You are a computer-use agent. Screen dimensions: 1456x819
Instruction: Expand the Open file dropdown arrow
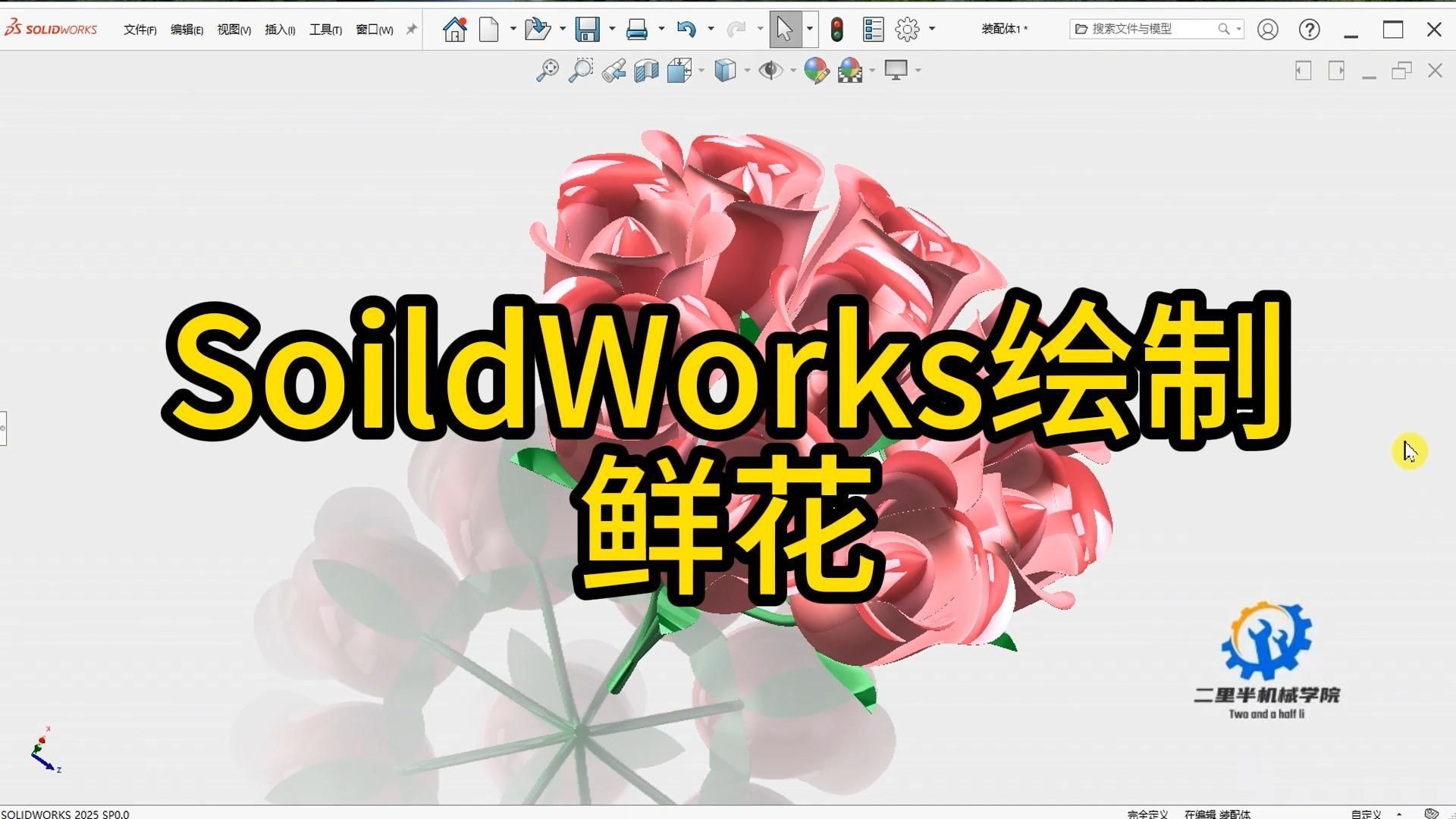[563, 29]
